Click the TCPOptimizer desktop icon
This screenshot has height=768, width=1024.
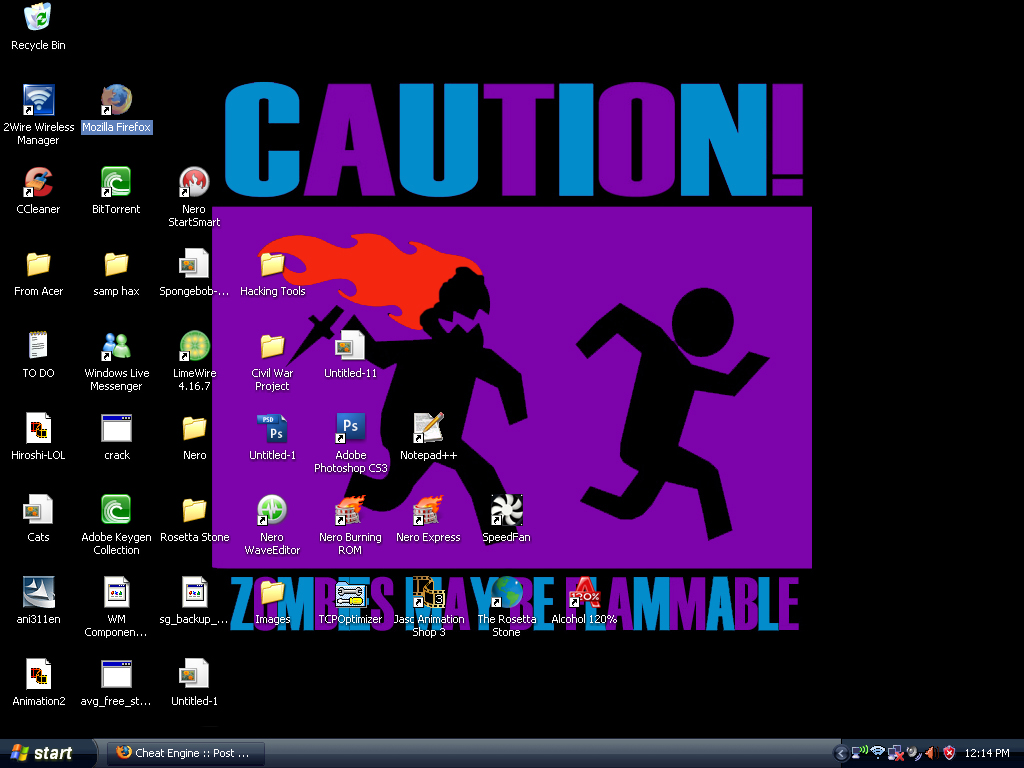click(350, 592)
